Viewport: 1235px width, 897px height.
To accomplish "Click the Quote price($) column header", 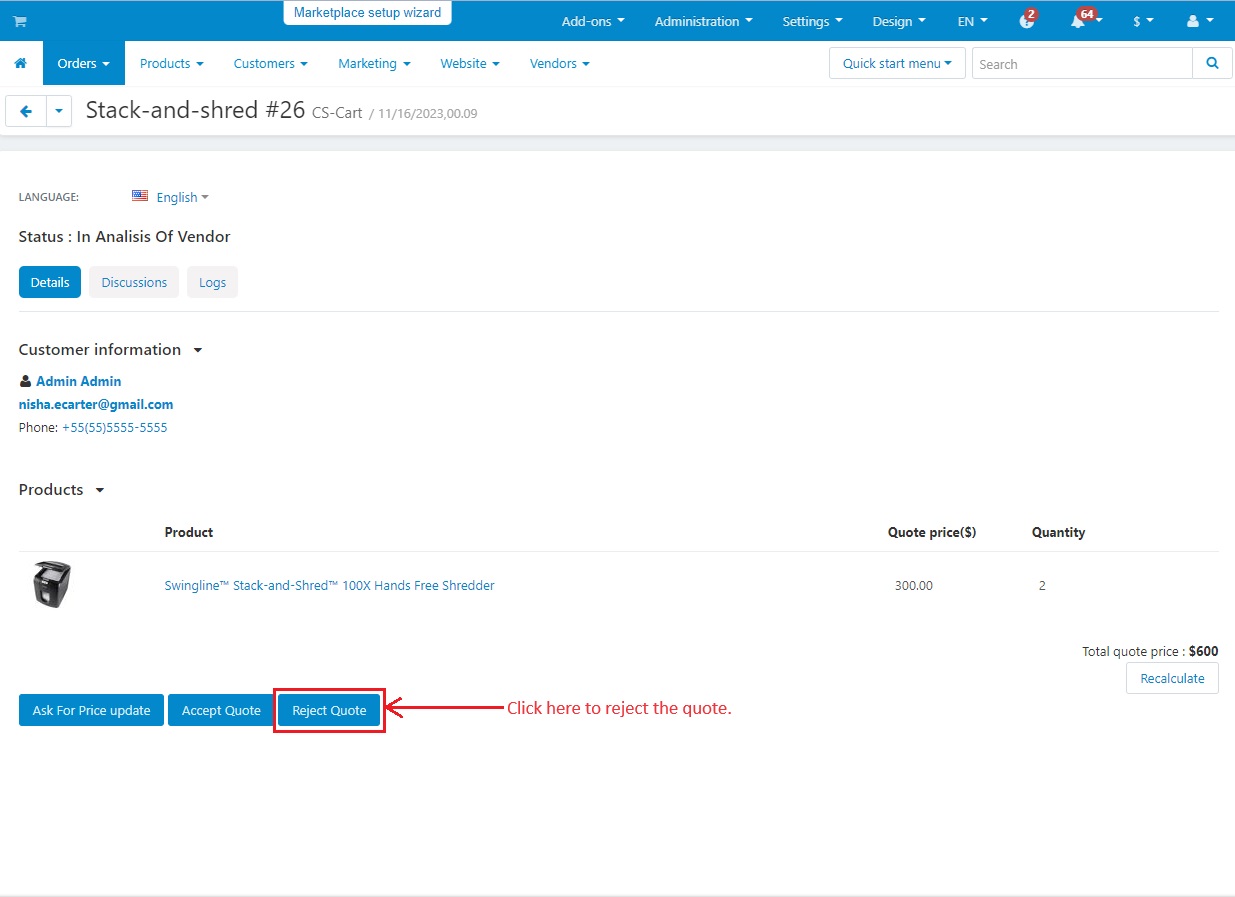I will click(932, 532).
